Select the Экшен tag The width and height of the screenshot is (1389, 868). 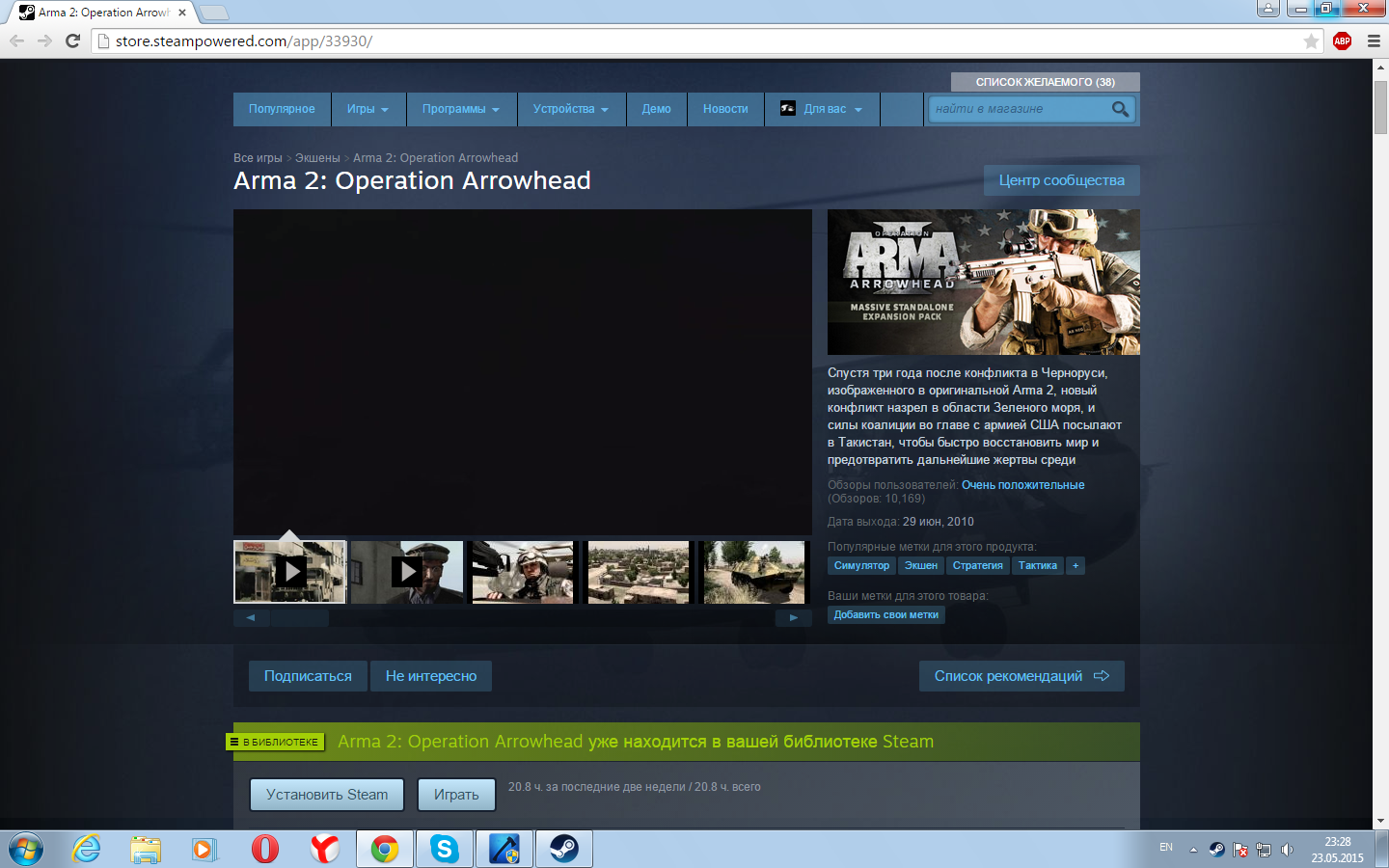click(921, 566)
